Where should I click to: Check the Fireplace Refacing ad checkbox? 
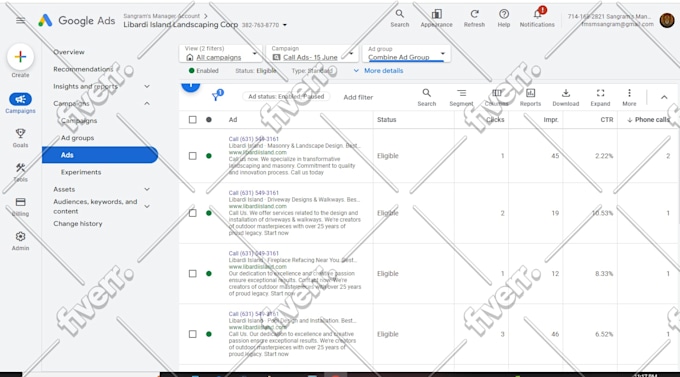193,273
